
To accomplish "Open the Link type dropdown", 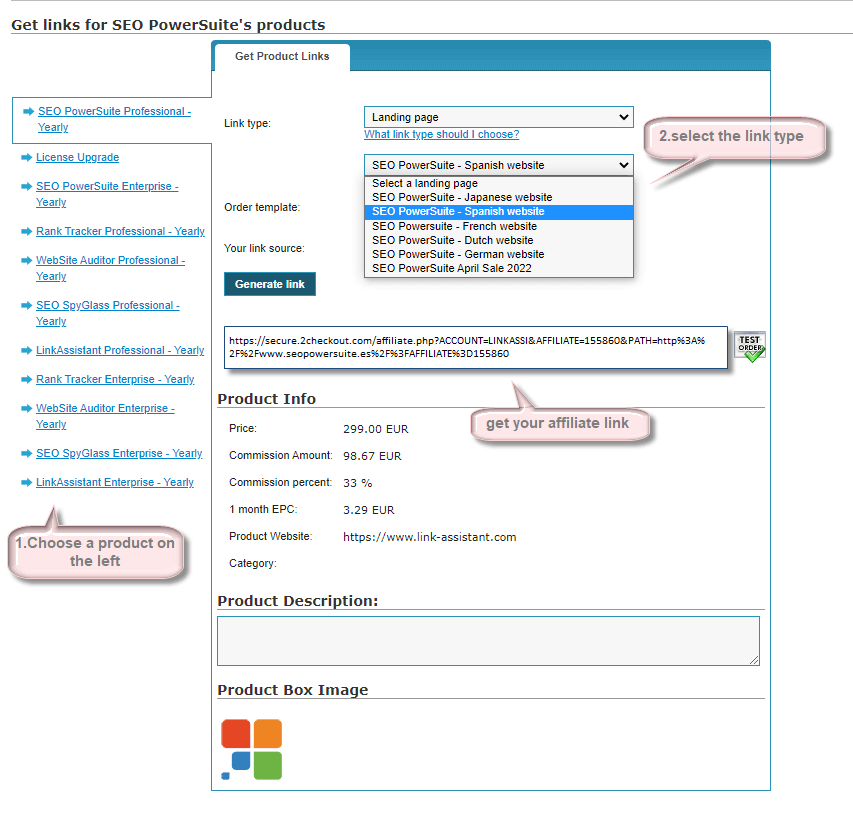I will (x=498, y=117).
